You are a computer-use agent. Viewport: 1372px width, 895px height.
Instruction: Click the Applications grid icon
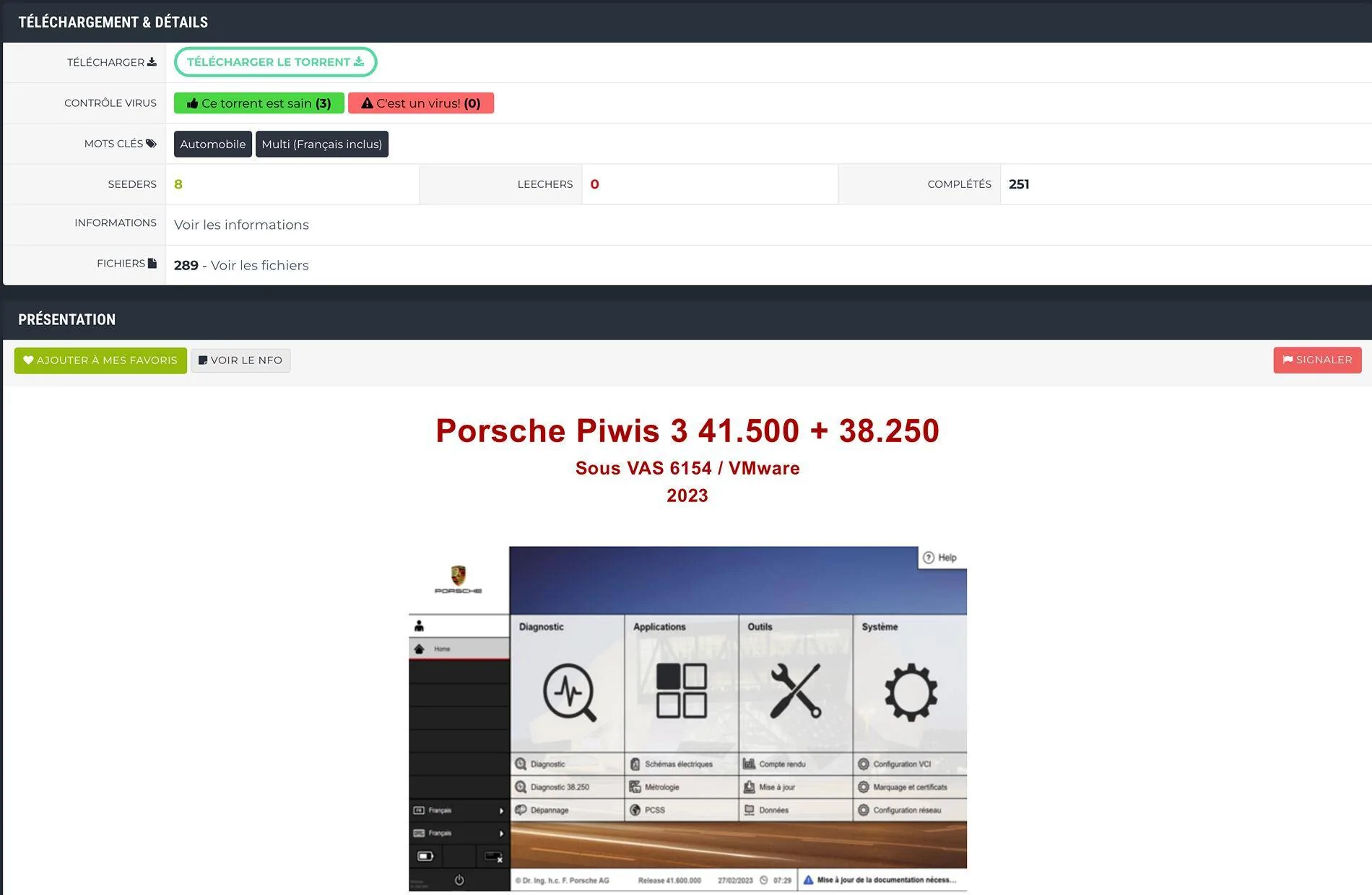pos(681,691)
